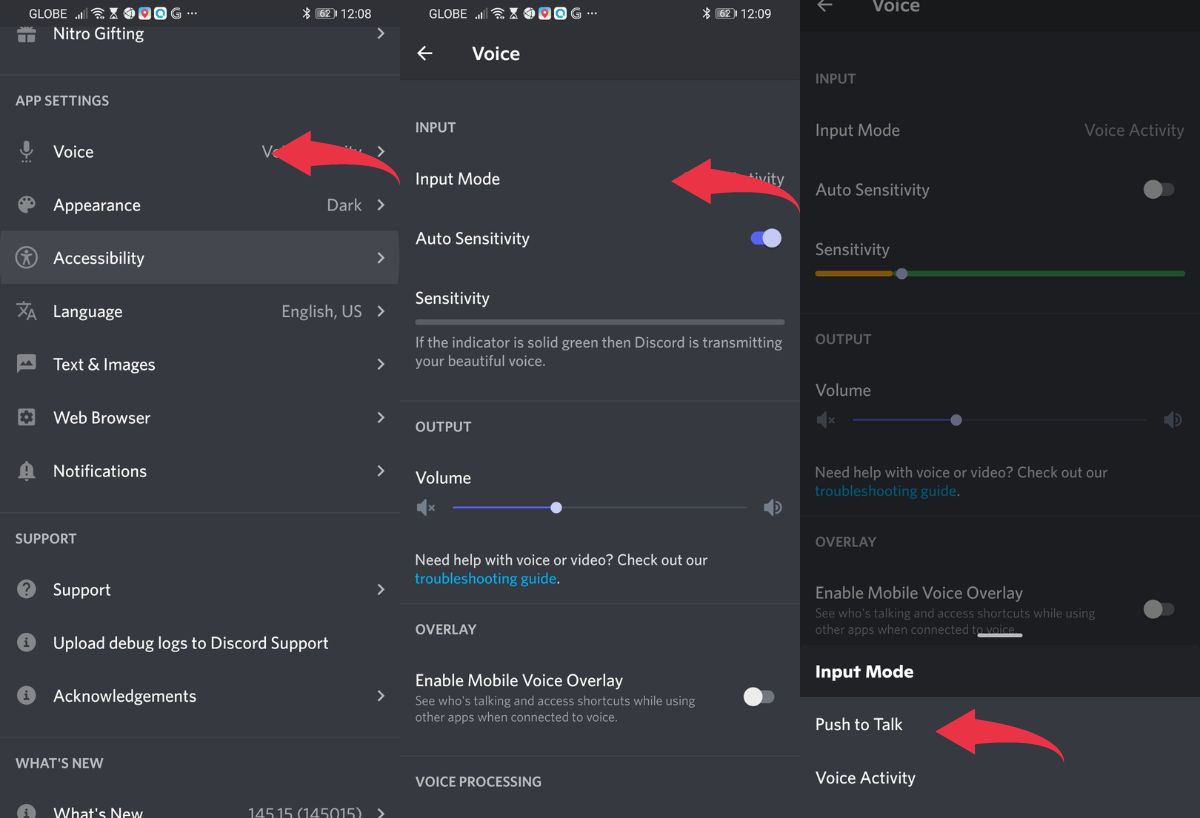Screen dimensions: 1200x818
Task: Click the output Volume slider handle
Action: (x=556, y=508)
